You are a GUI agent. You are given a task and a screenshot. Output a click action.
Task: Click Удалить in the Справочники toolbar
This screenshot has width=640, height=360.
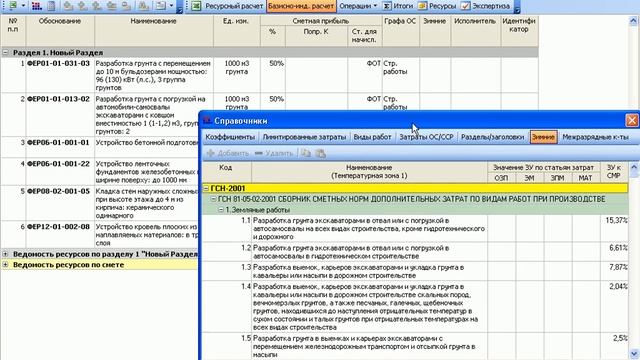coord(274,153)
